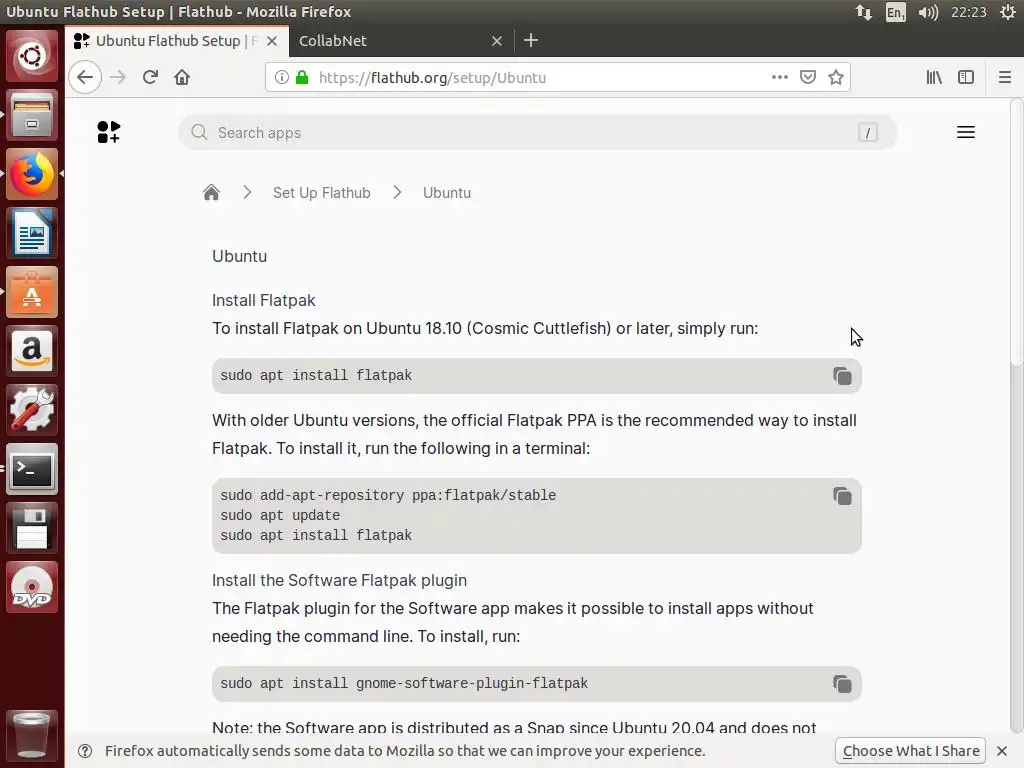Image resolution: width=1024 pixels, height=768 pixels.
Task: Open the Firefox application menu
Action: [1004, 77]
